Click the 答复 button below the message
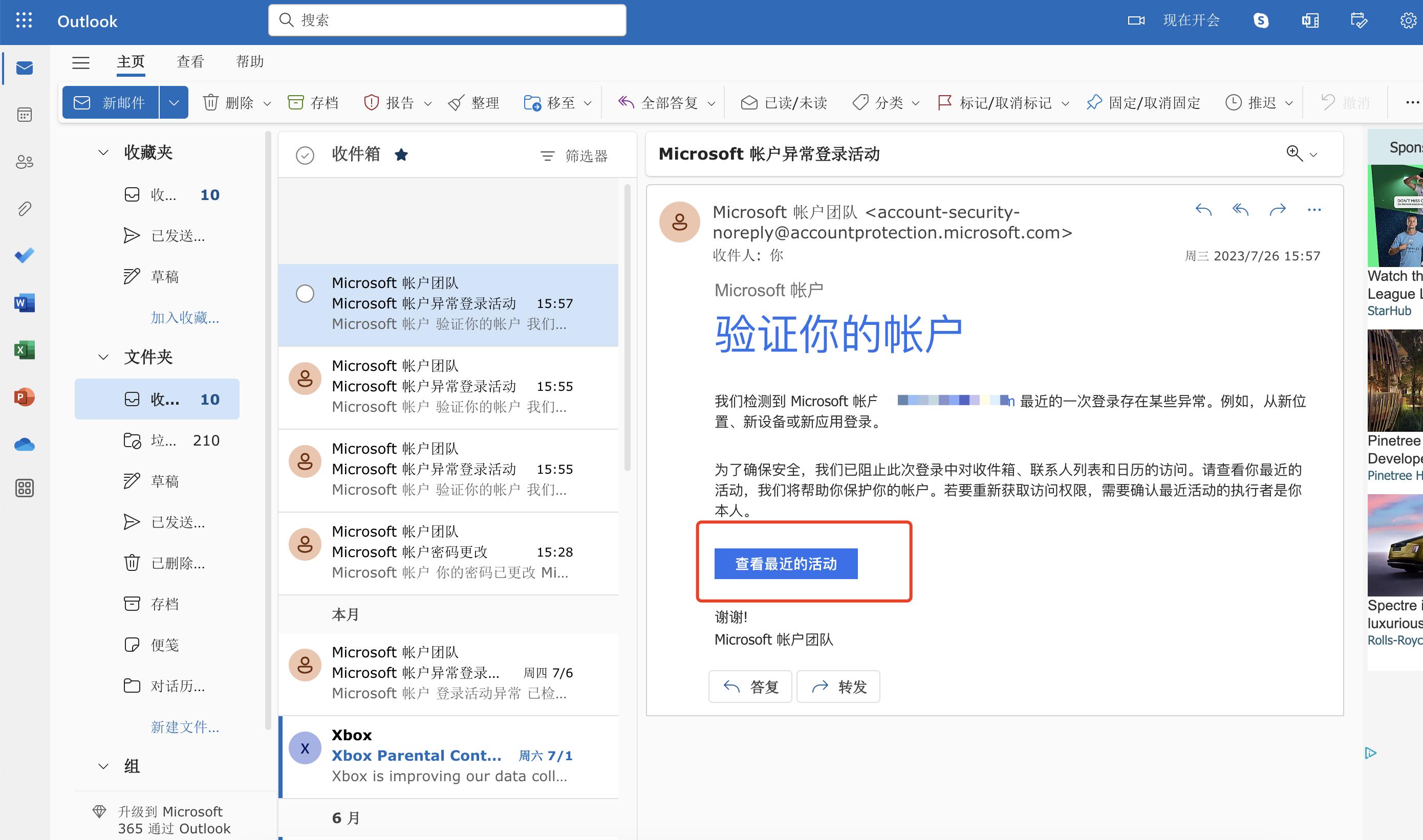1423x840 pixels. point(750,687)
